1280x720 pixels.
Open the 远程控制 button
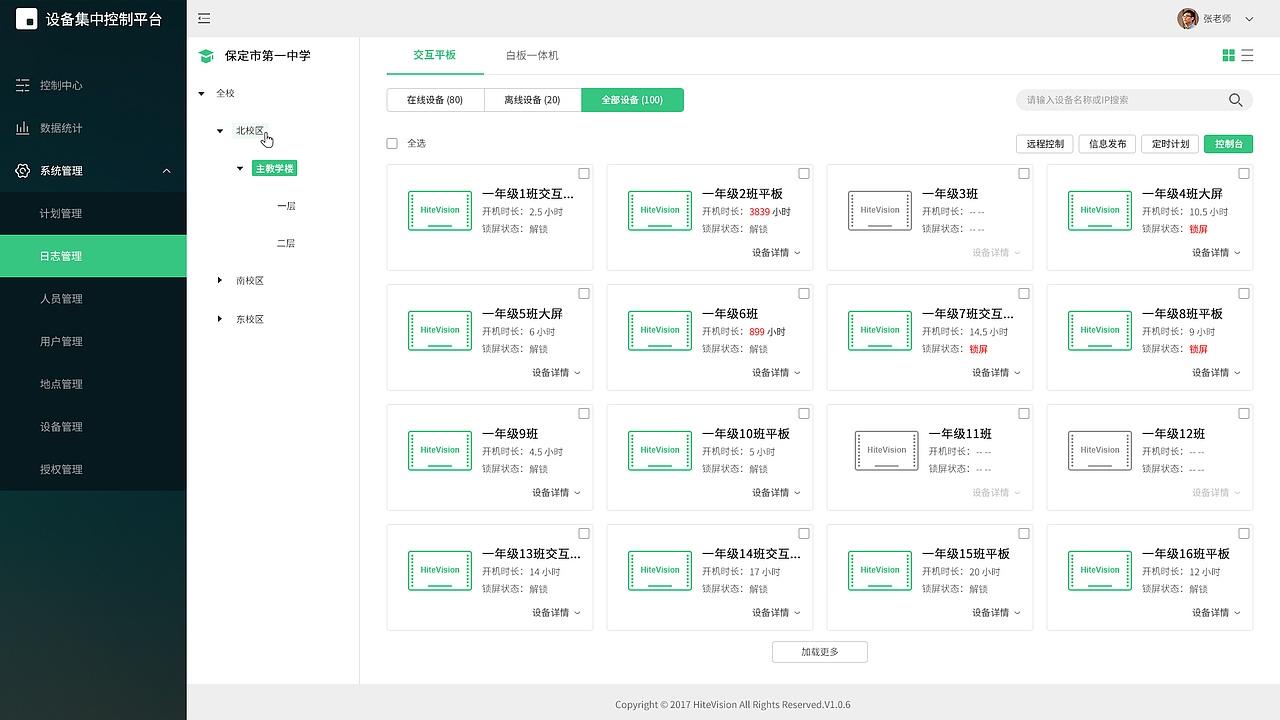pyautogui.click(x=1044, y=143)
